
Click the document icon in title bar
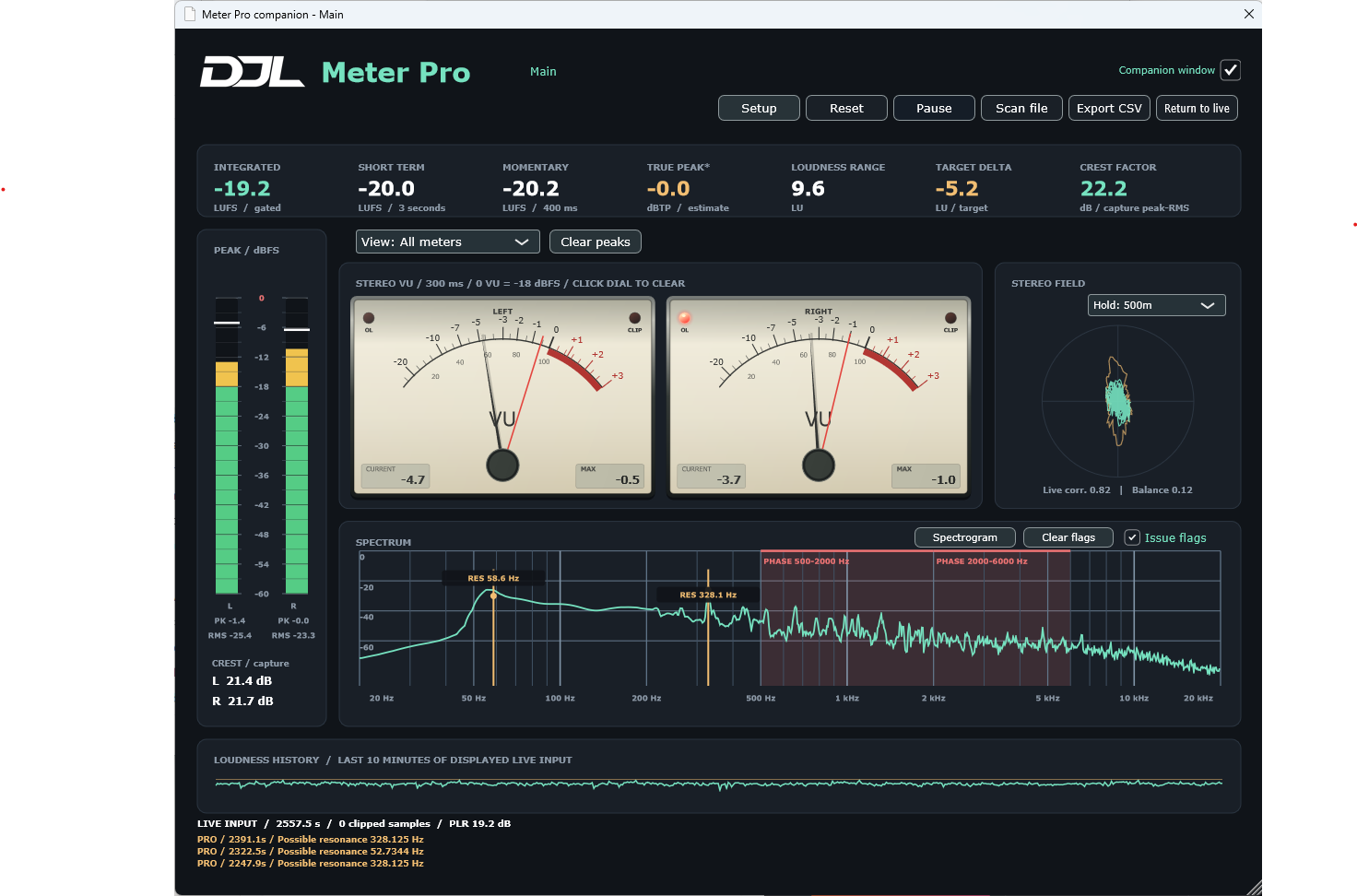click(190, 14)
